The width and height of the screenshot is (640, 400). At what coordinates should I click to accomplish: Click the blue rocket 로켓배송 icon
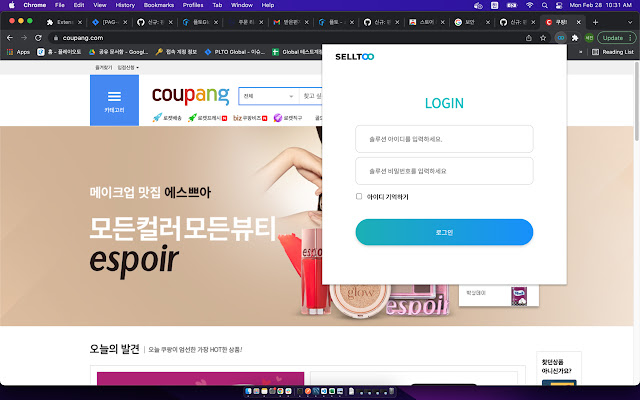tap(157, 118)
